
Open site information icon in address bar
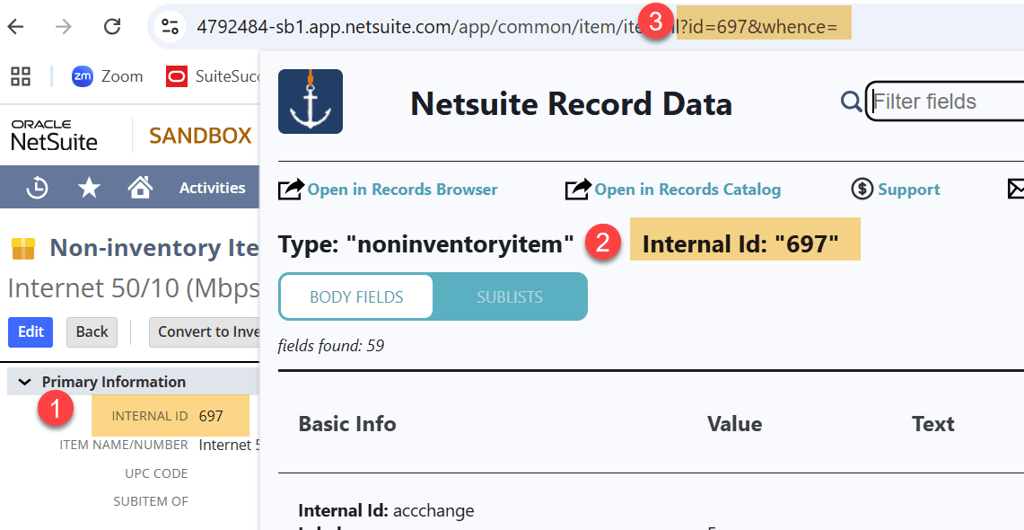170,26
